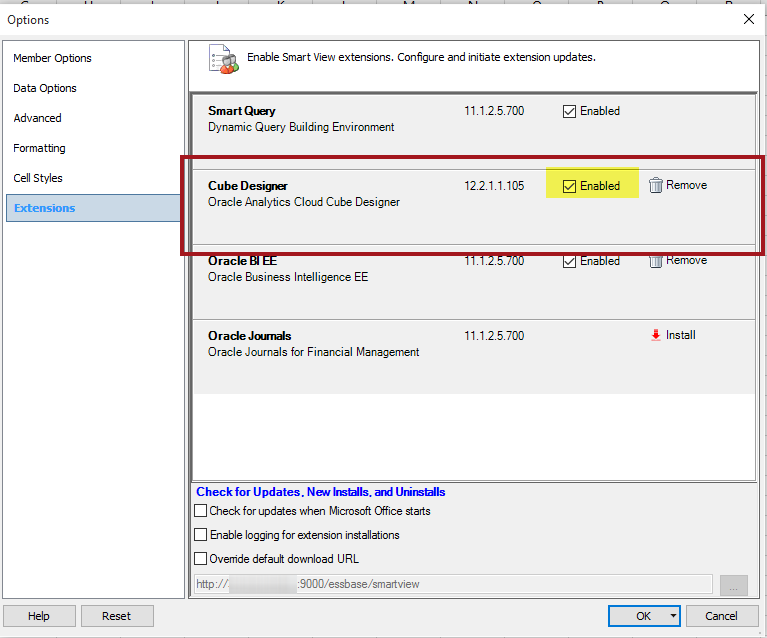Select the Smart Query extension name

[x=242, y=111]
